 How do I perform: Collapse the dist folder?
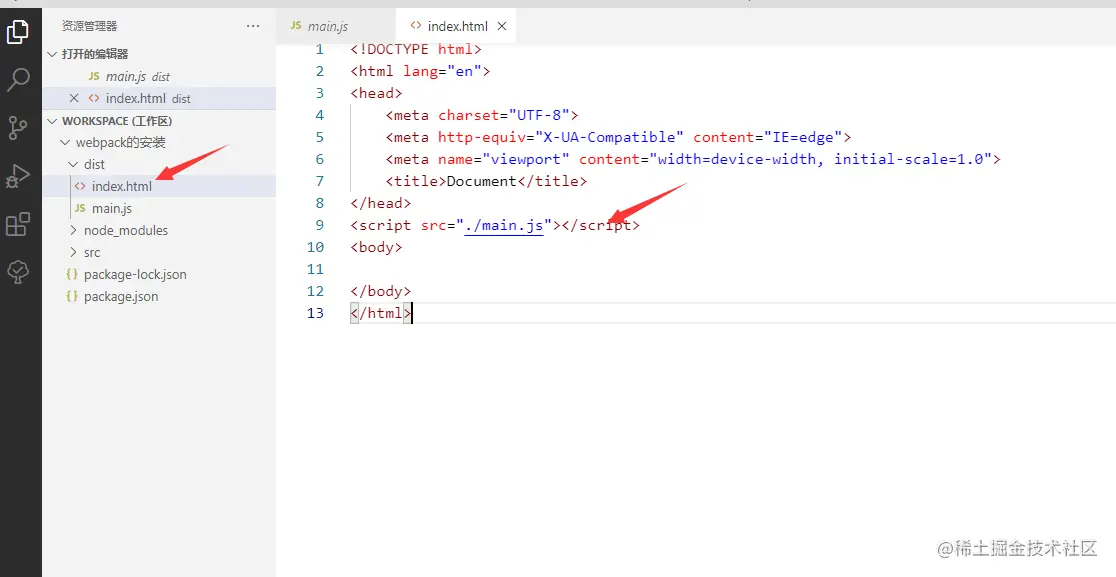click(x=73, y=164)
